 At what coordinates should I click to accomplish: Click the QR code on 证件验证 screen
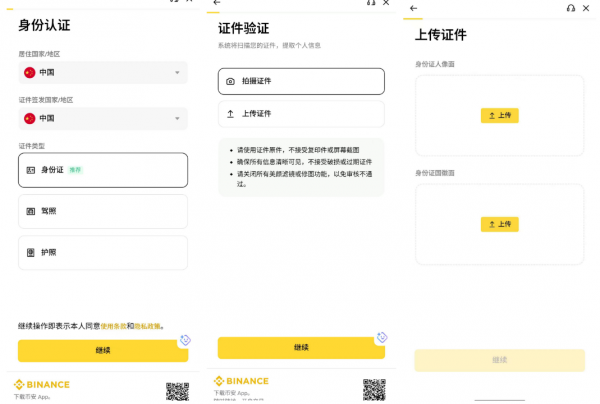[374, 389]
